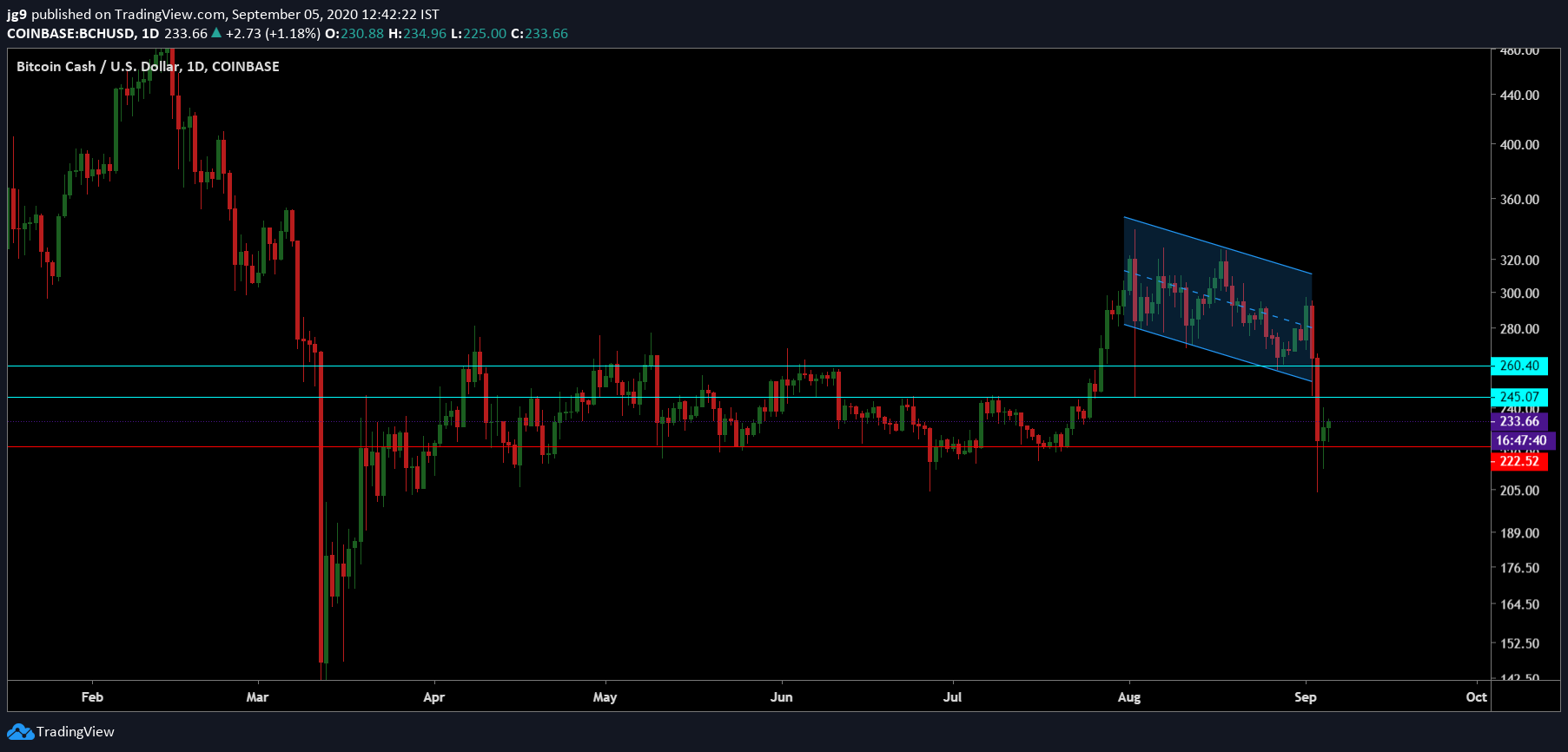Screen dimensions: 1568x752
Task: Click the 320.00 price axis value
Action: point(1519,261)
